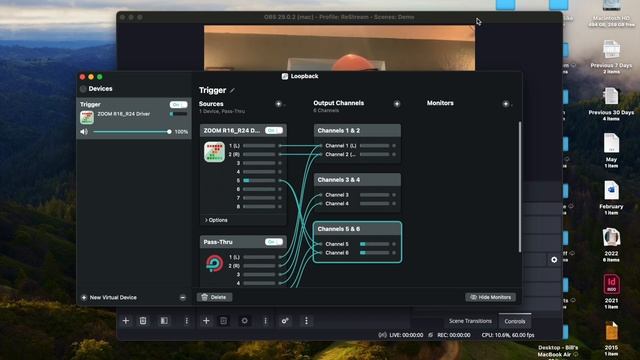640x360 pixels.
Task: Toggle the Pass-Thru source On switch
Action: [x=273, y=242]
